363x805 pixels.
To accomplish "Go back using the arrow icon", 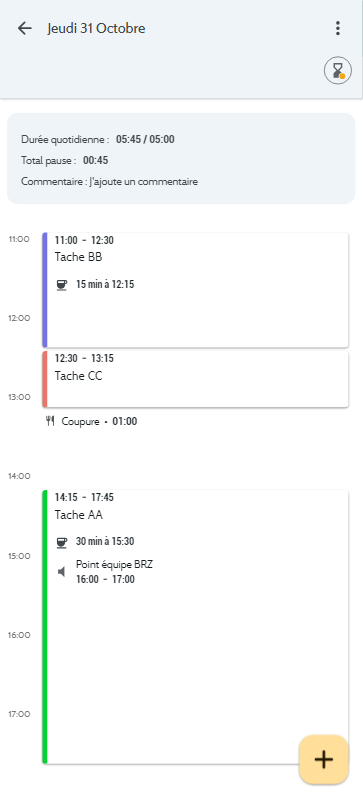I will coord(25,28).
